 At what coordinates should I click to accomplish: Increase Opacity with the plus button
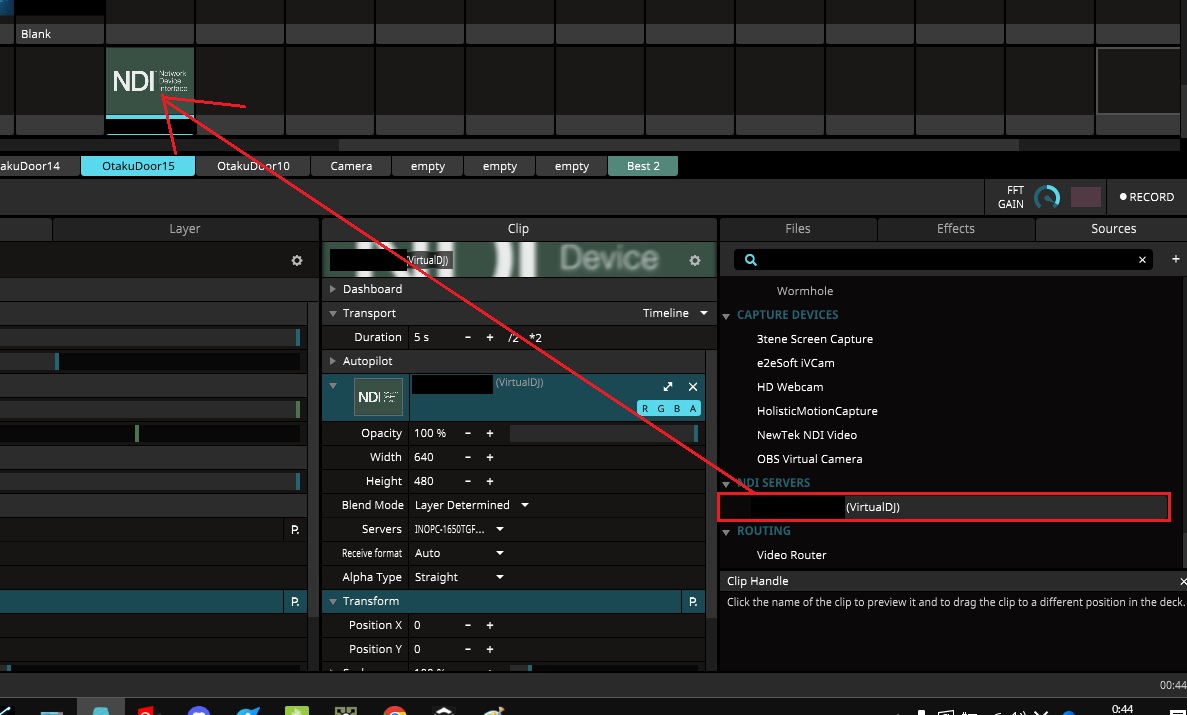coord(490,433)
